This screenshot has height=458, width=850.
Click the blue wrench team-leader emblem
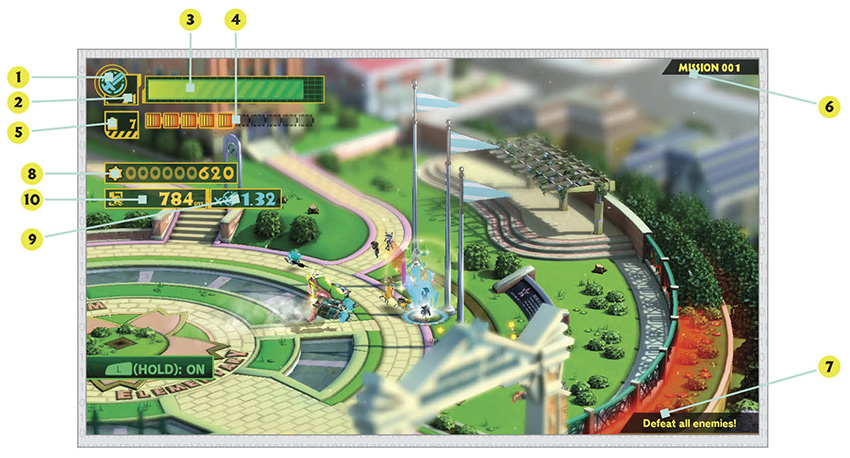(112, 82)
